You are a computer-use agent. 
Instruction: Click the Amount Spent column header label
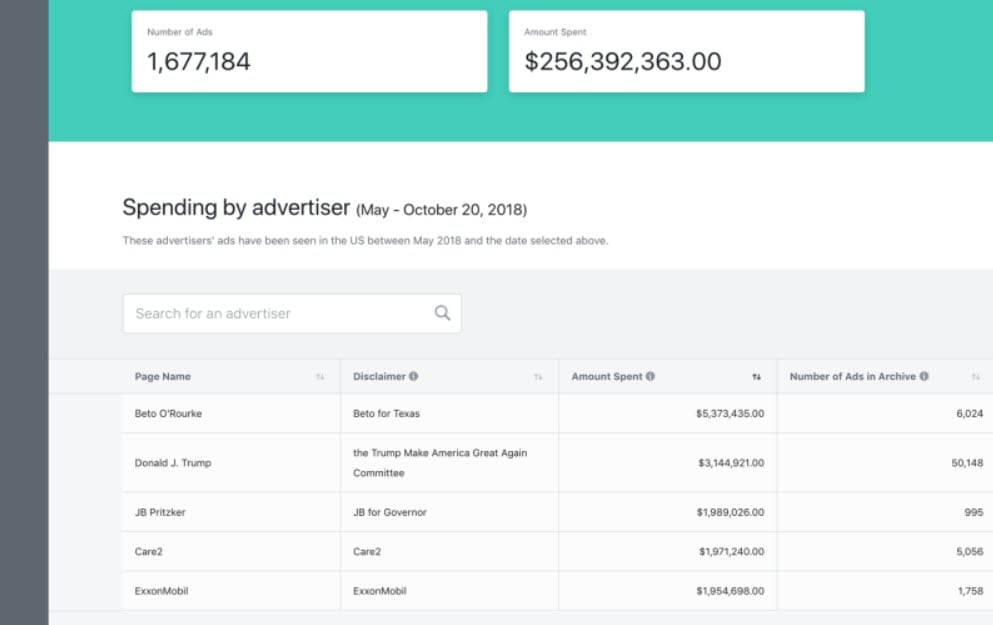[x=607, y=376]
